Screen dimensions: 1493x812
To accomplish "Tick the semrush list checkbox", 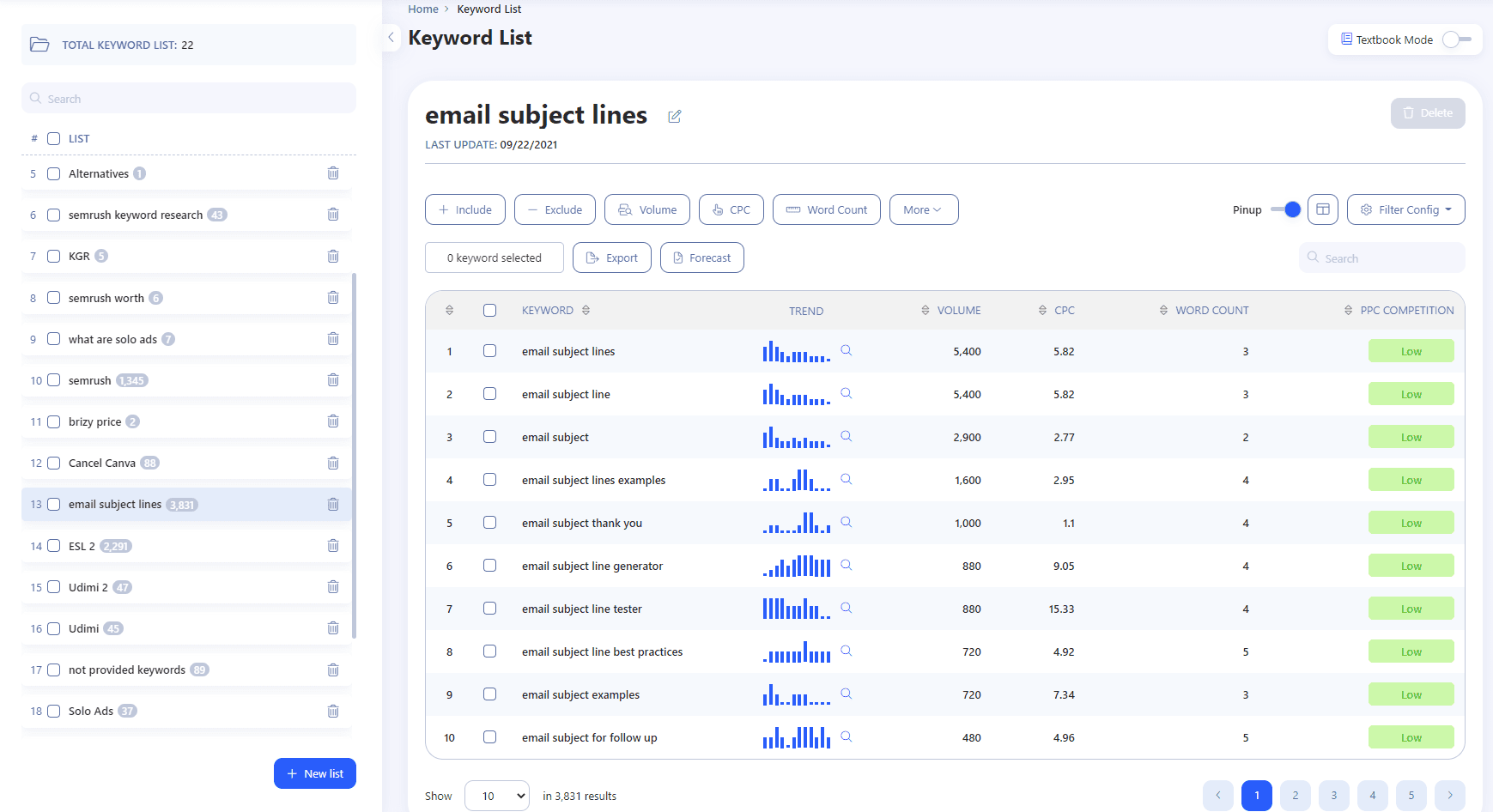I will click(x=53, y=380).
